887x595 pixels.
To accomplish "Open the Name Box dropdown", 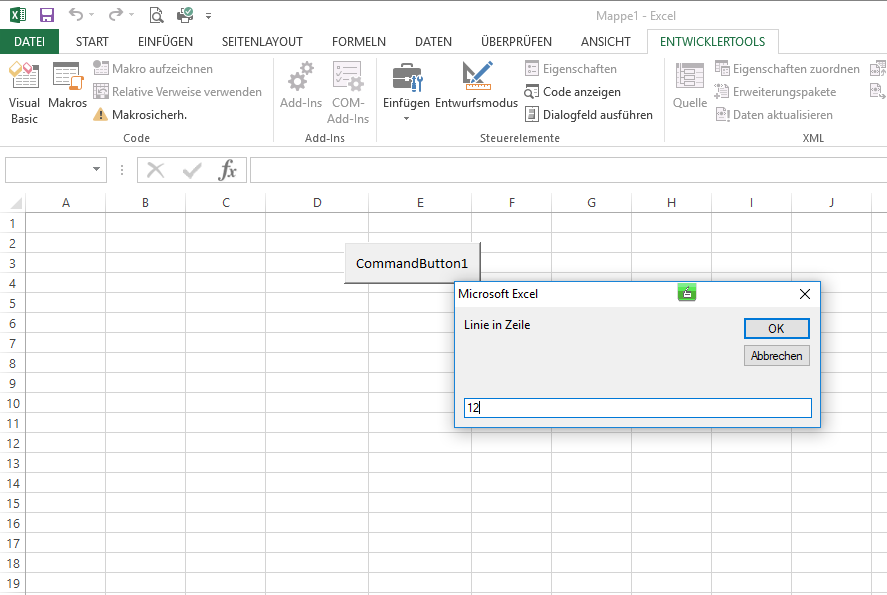I will tap(96, 170).
